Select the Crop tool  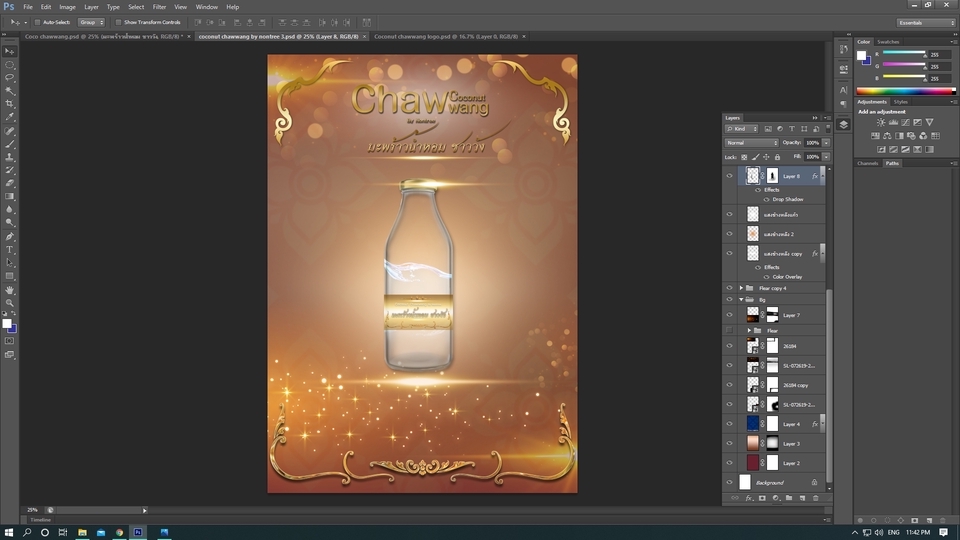coord(9,104)
